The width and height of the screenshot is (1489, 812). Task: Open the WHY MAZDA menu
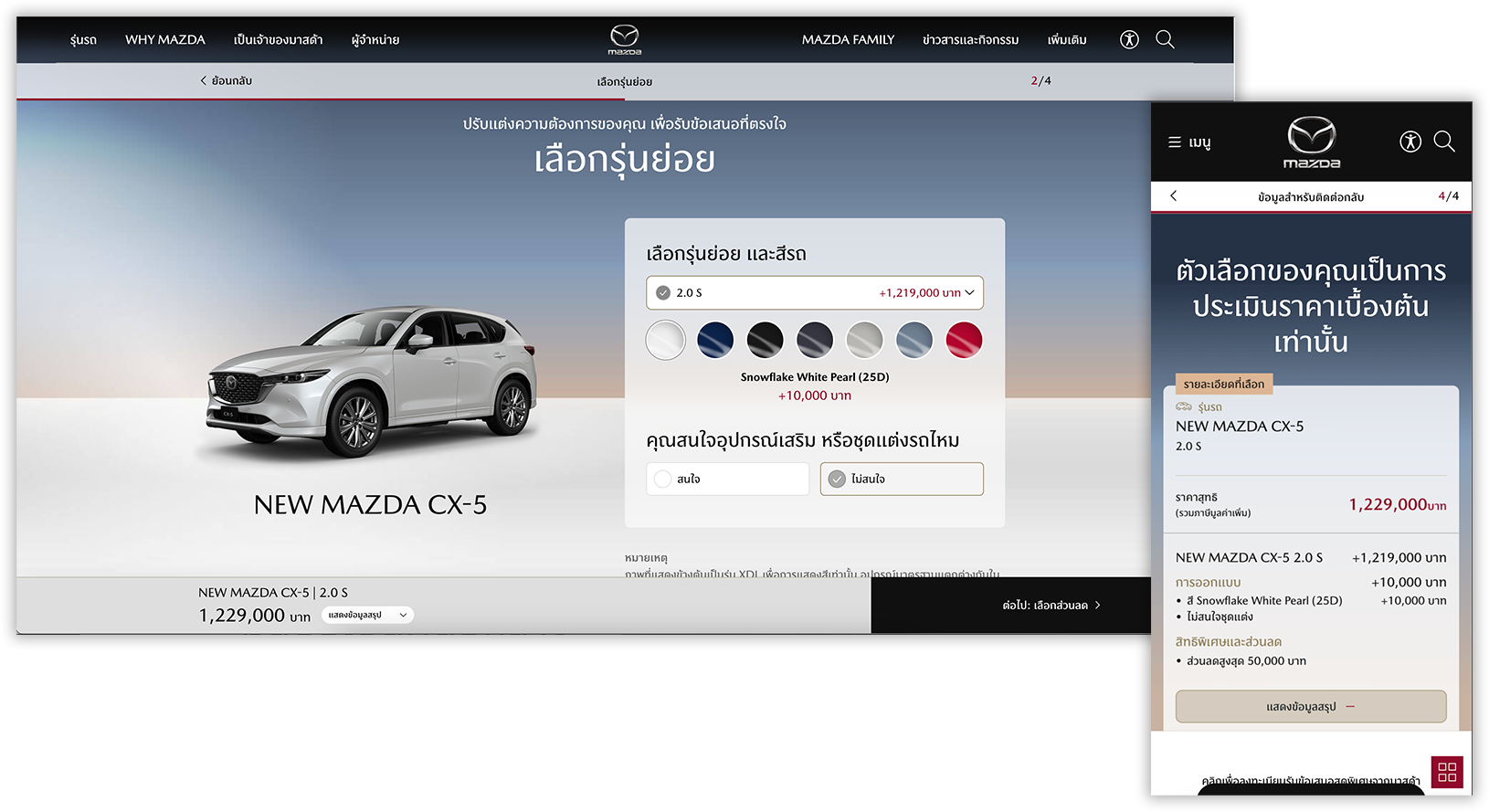click(x=165, y=40)
